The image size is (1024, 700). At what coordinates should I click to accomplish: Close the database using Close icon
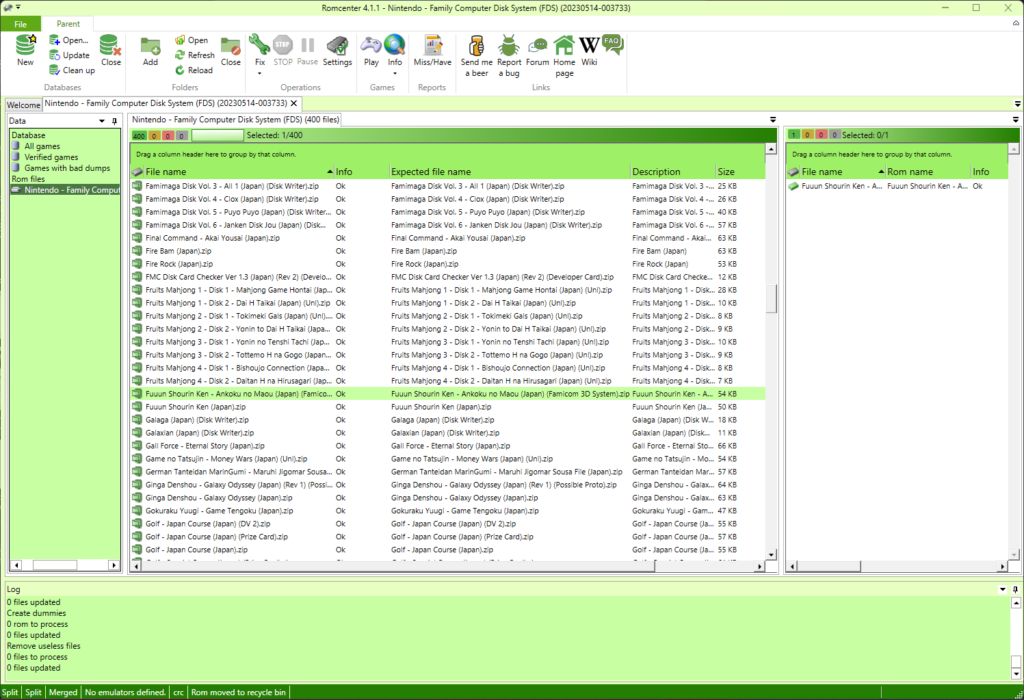[110, 50]
